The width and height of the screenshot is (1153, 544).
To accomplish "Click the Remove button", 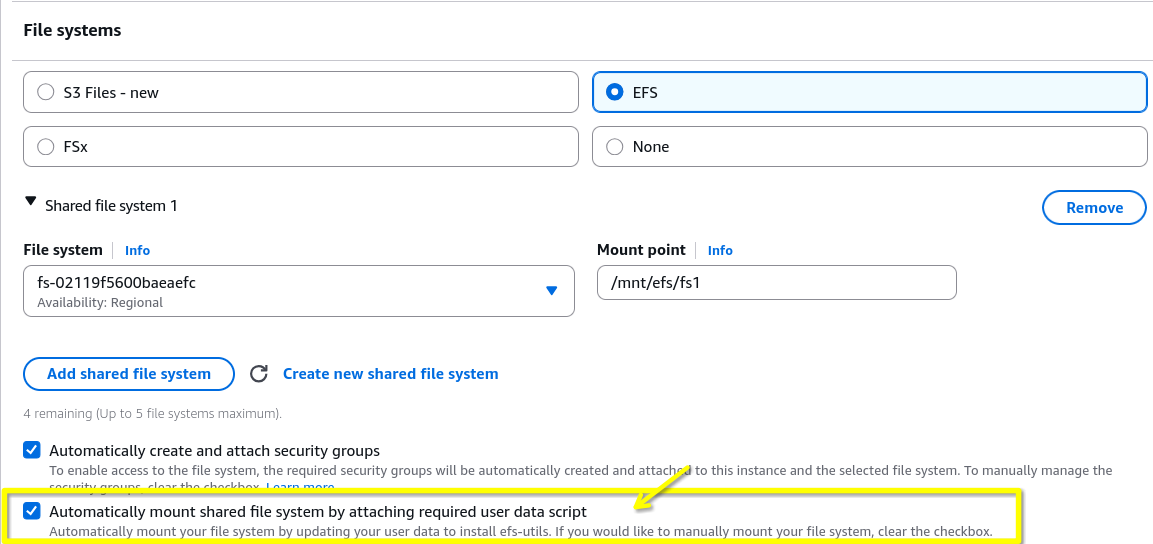I will (x=1094, y=207).
